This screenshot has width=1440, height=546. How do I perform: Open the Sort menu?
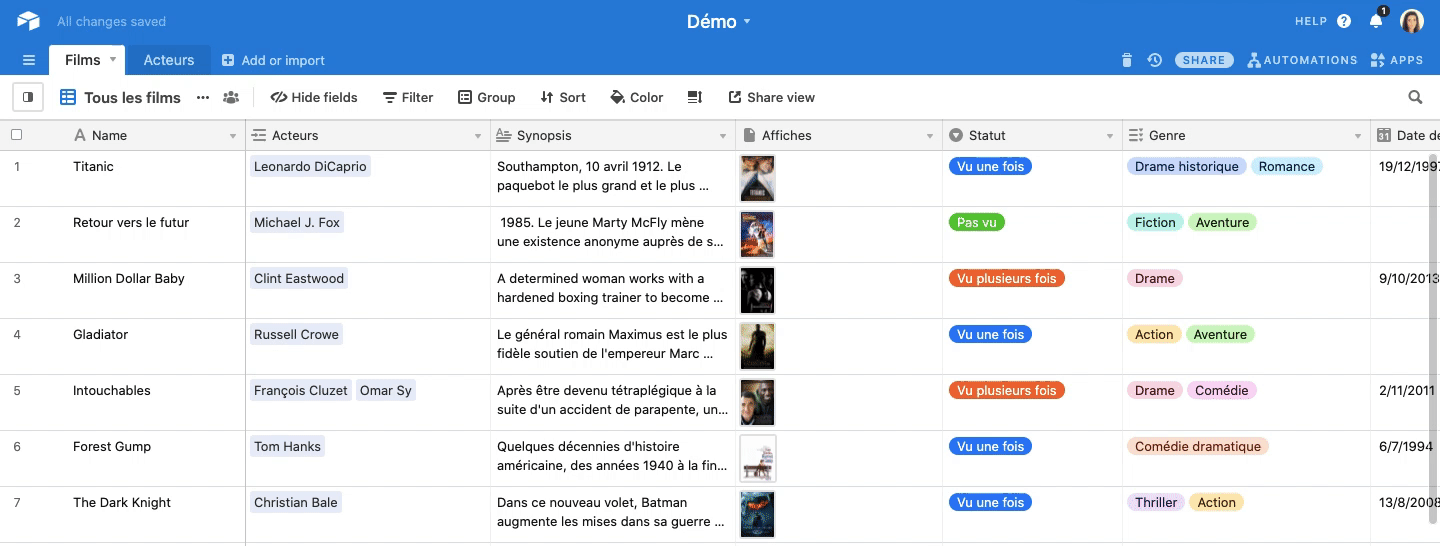(x=563, y=97)
